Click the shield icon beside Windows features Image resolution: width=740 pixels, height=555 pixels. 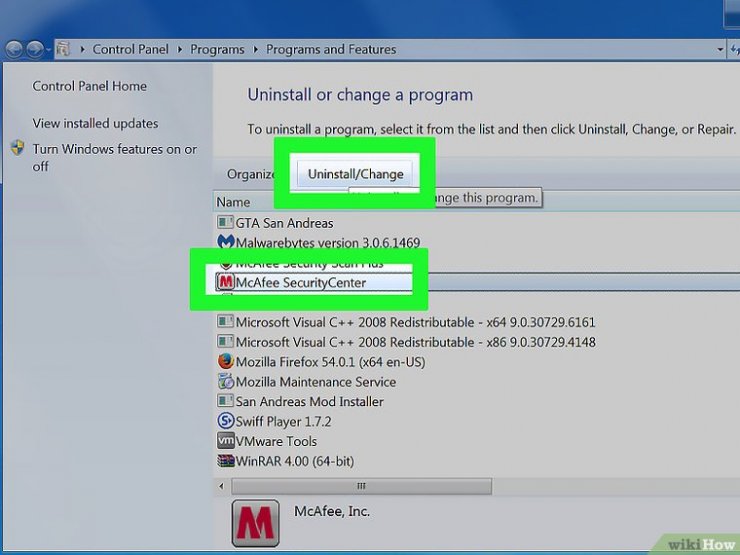[18, 148]
